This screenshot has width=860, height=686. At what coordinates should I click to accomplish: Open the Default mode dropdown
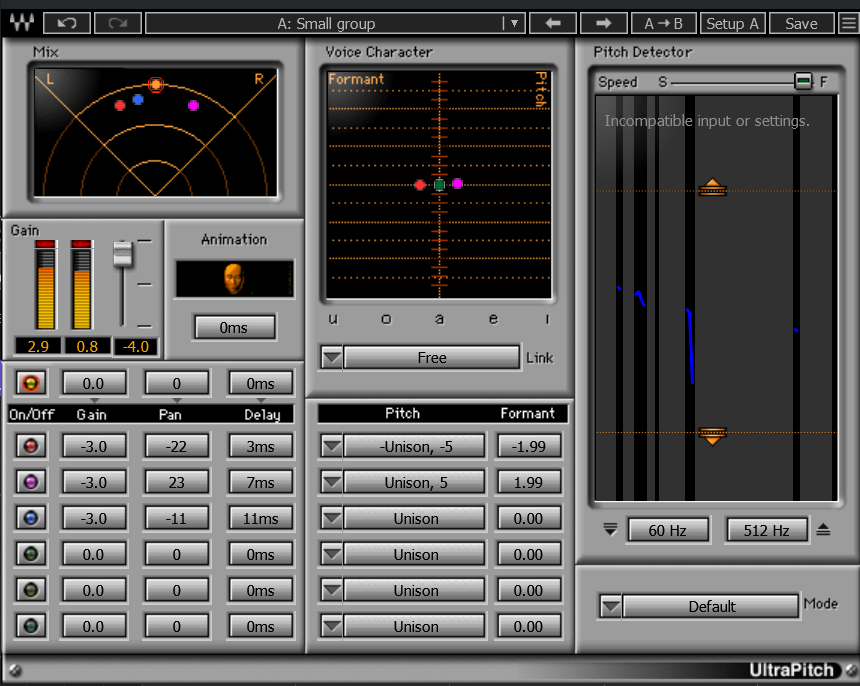point(610,606)
